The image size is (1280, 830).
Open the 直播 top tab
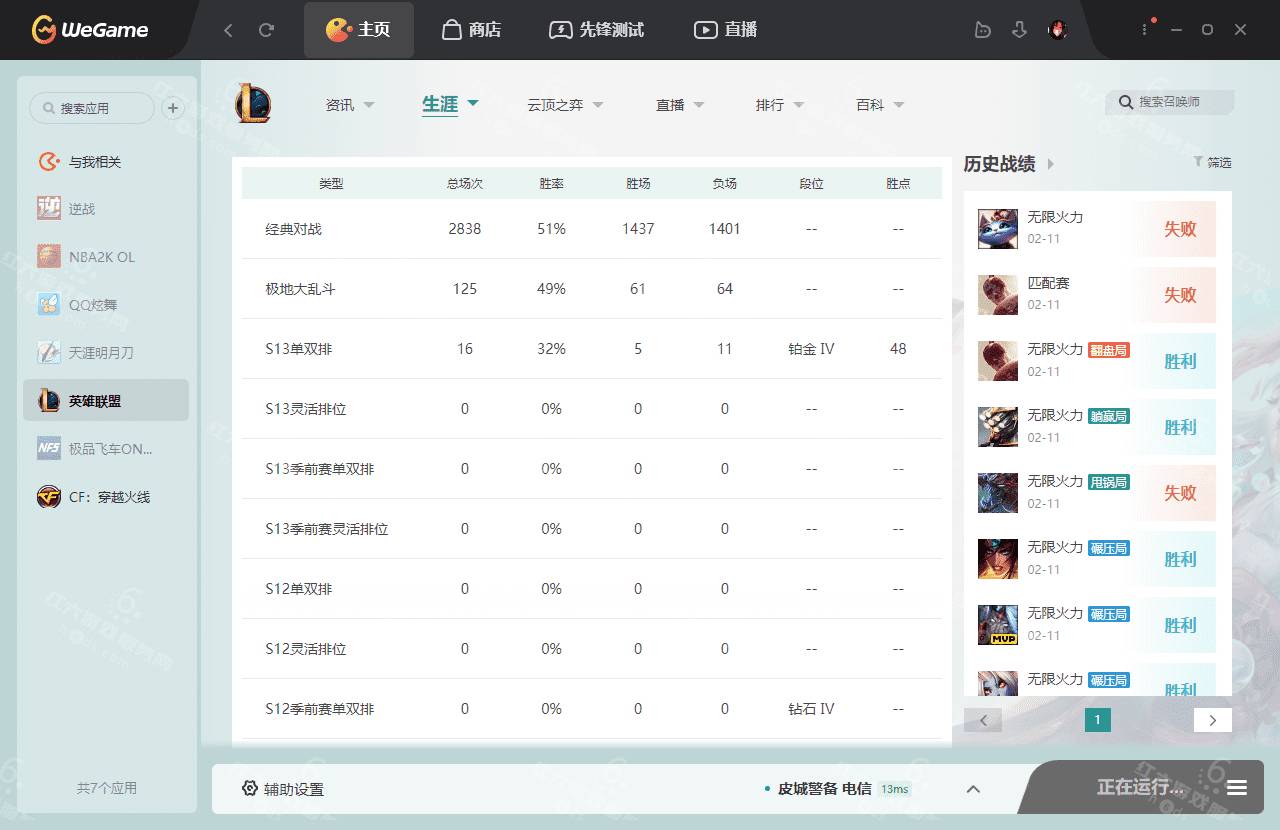point(726,30)
